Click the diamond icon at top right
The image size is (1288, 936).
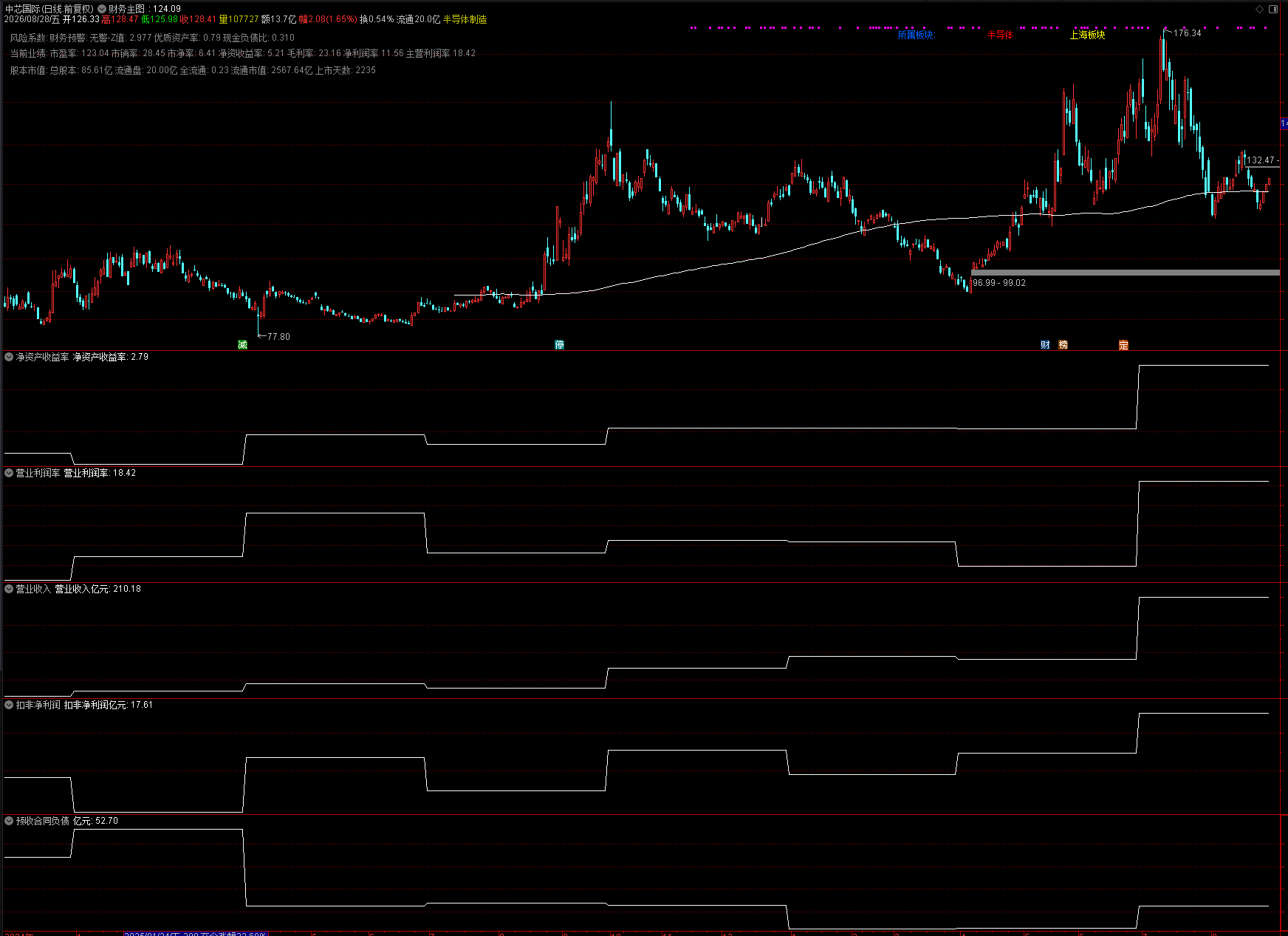pos(1259,9)
